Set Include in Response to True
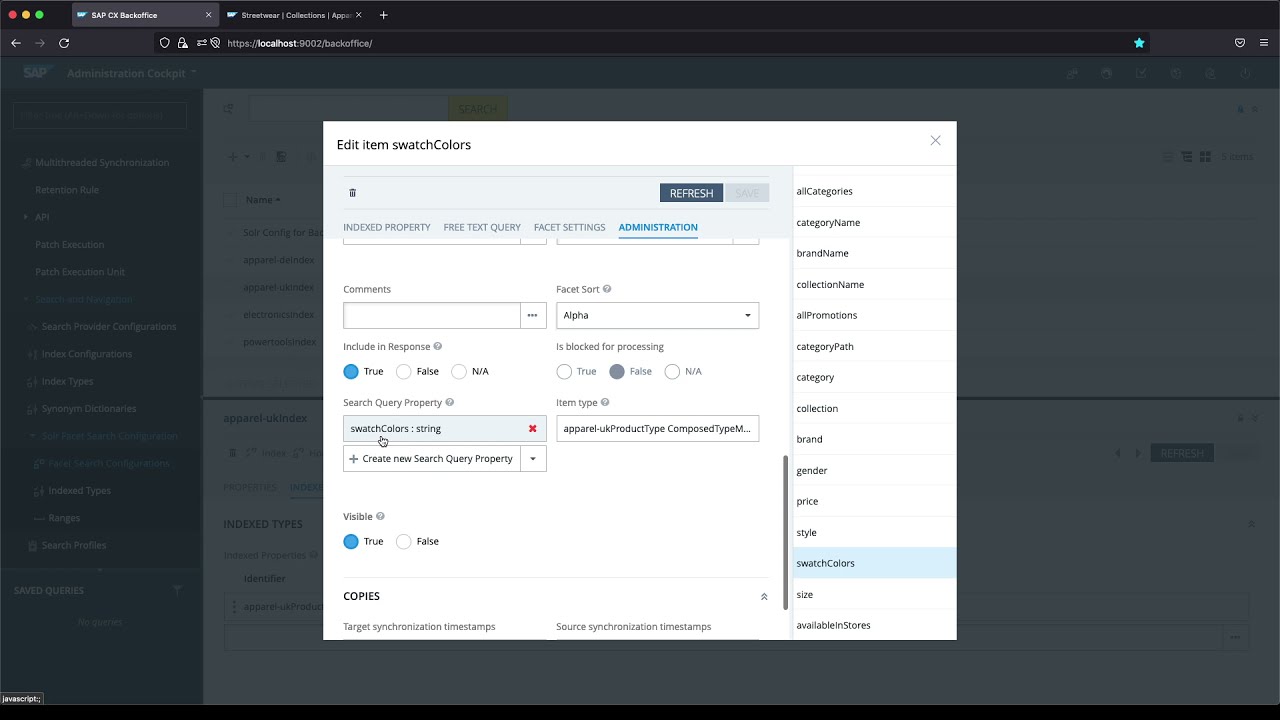The height and width of the screenshot is (720, 1280). (x=351, y=371)
